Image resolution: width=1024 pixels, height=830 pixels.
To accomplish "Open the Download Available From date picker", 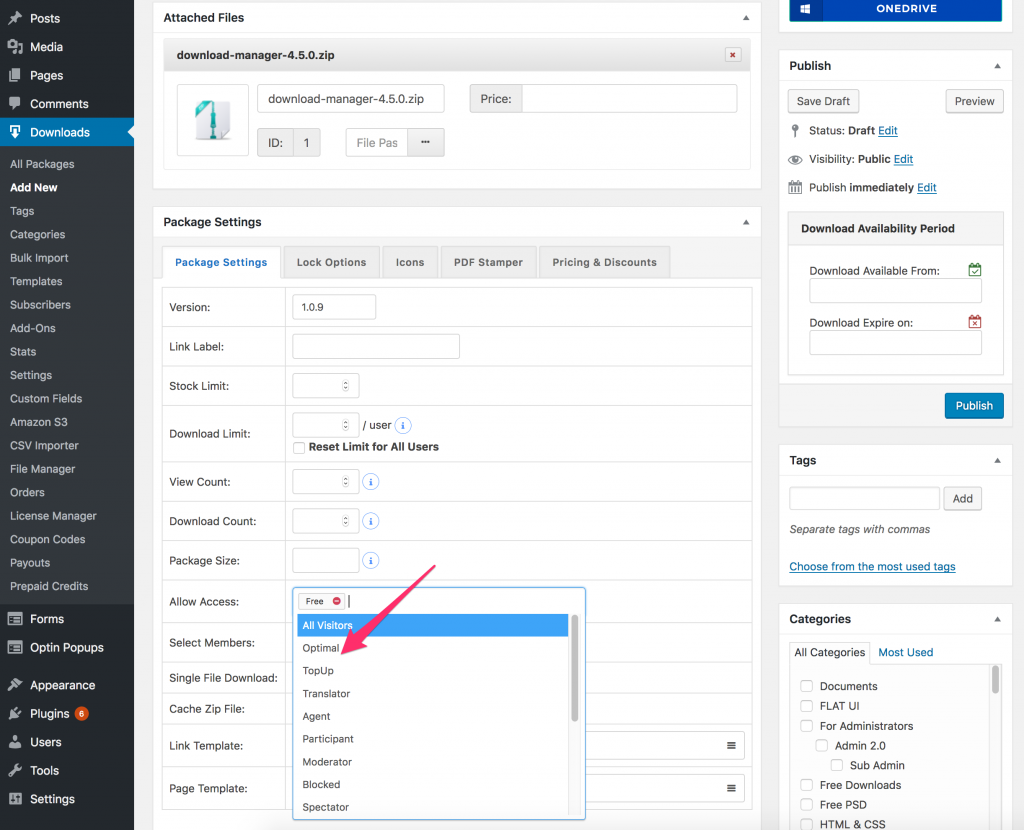I will [x=974, y=269].
